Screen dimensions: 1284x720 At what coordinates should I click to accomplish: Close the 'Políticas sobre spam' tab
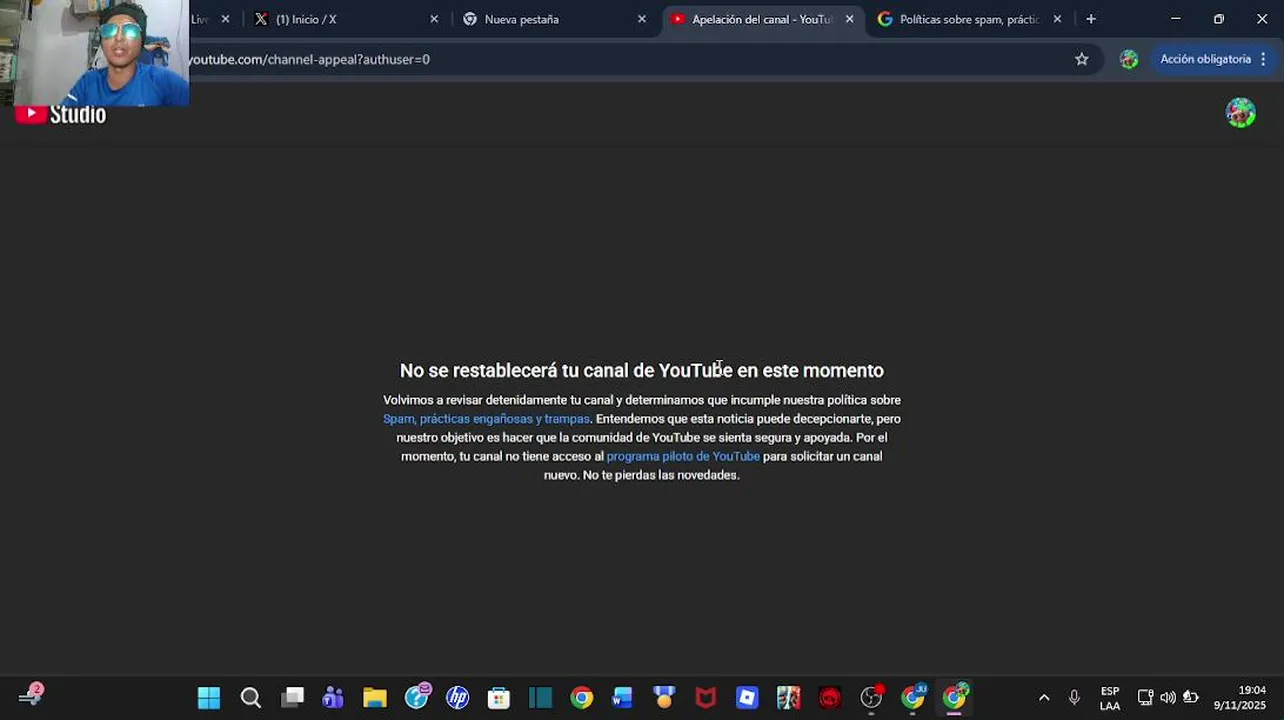point(1057,19)
